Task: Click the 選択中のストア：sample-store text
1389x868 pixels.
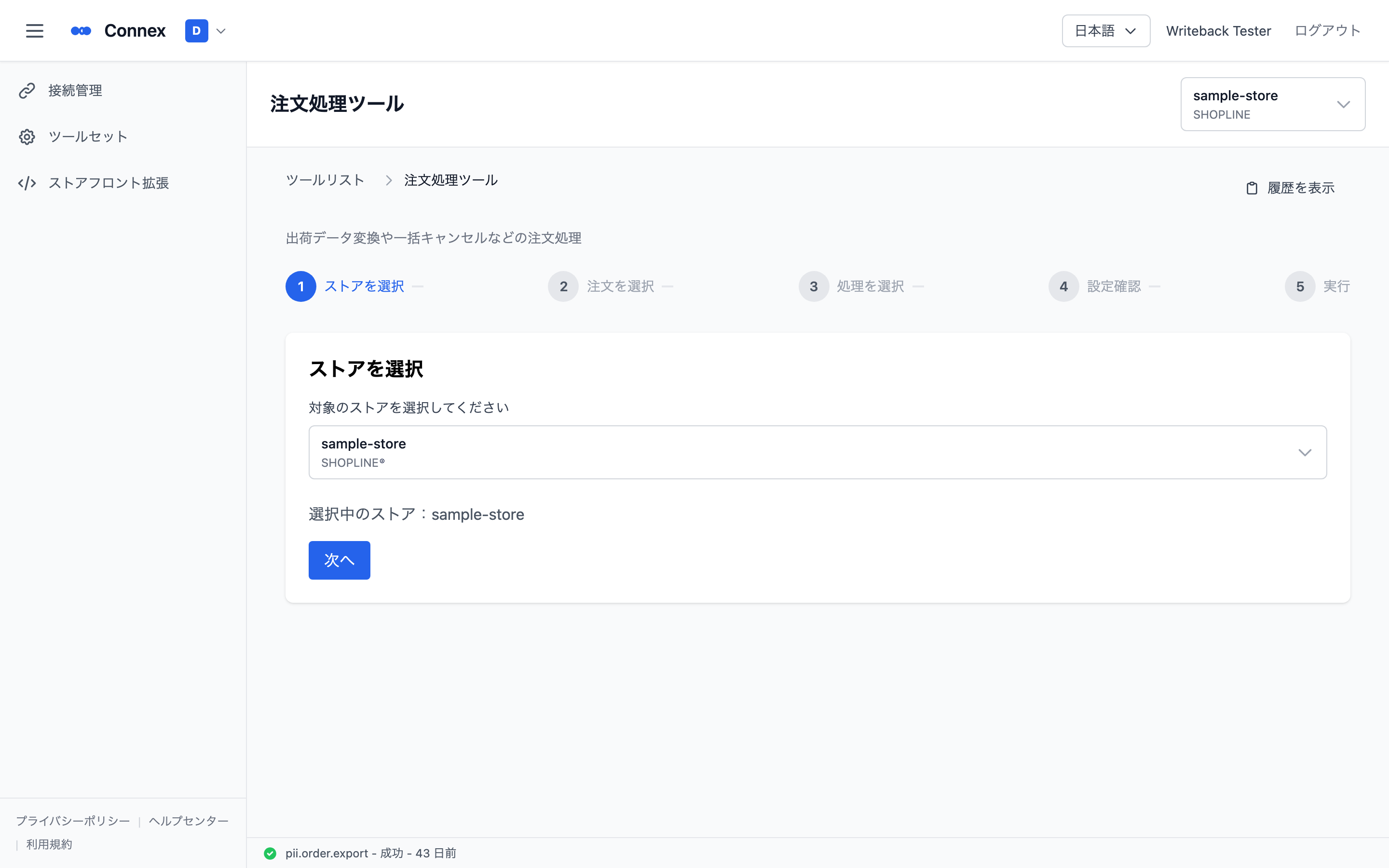Action: (x=416, y=515)
